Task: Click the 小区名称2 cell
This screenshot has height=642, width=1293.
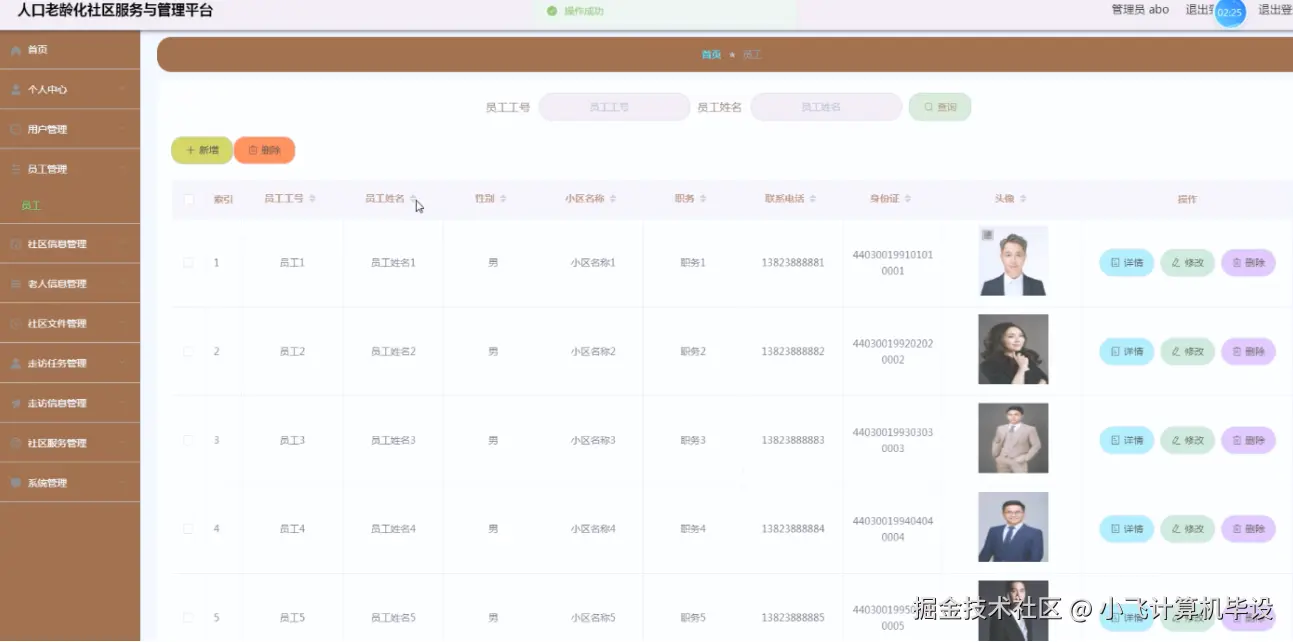Action: point(593,352)
